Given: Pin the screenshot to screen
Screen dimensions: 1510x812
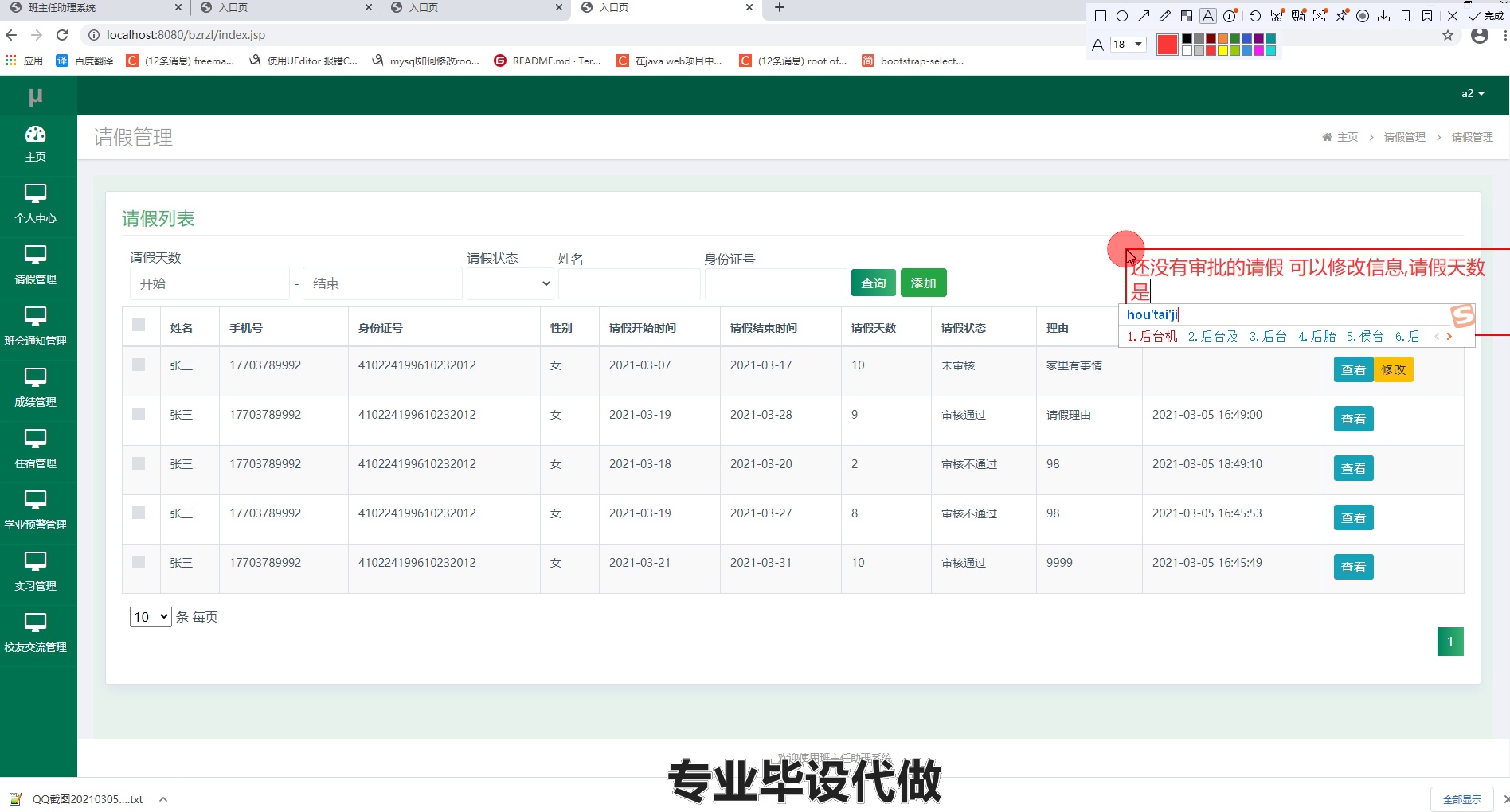Looking at the screenshot, I should [x=1342, y=16].
